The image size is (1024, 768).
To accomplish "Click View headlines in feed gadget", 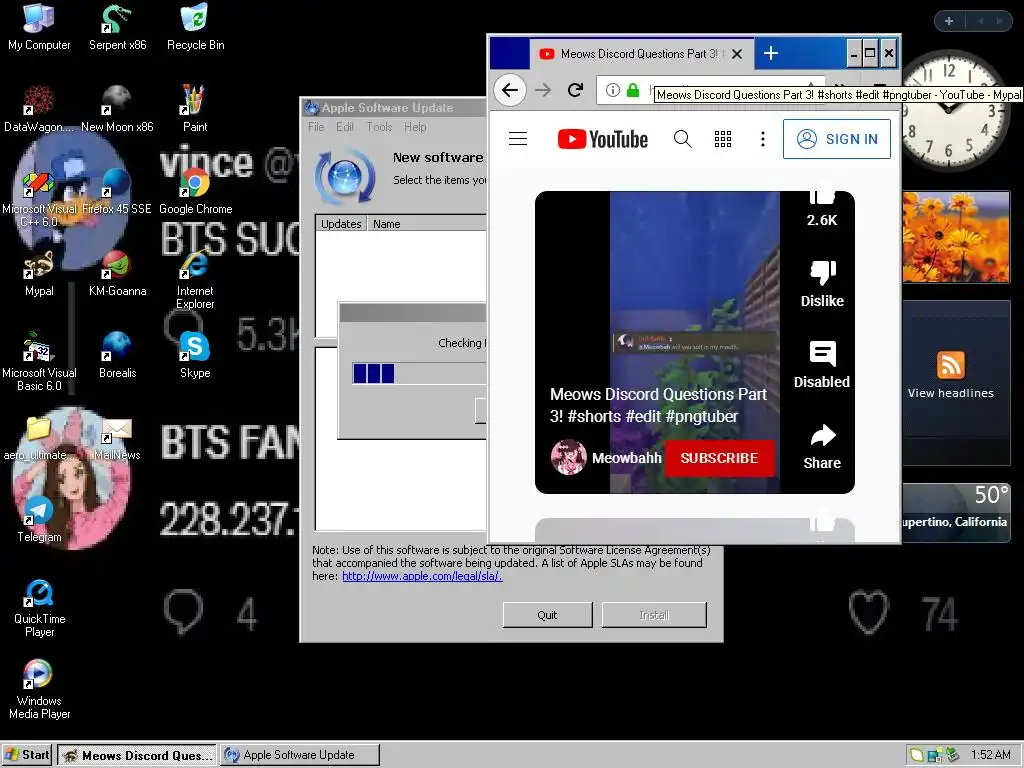I will click(950, 392).
